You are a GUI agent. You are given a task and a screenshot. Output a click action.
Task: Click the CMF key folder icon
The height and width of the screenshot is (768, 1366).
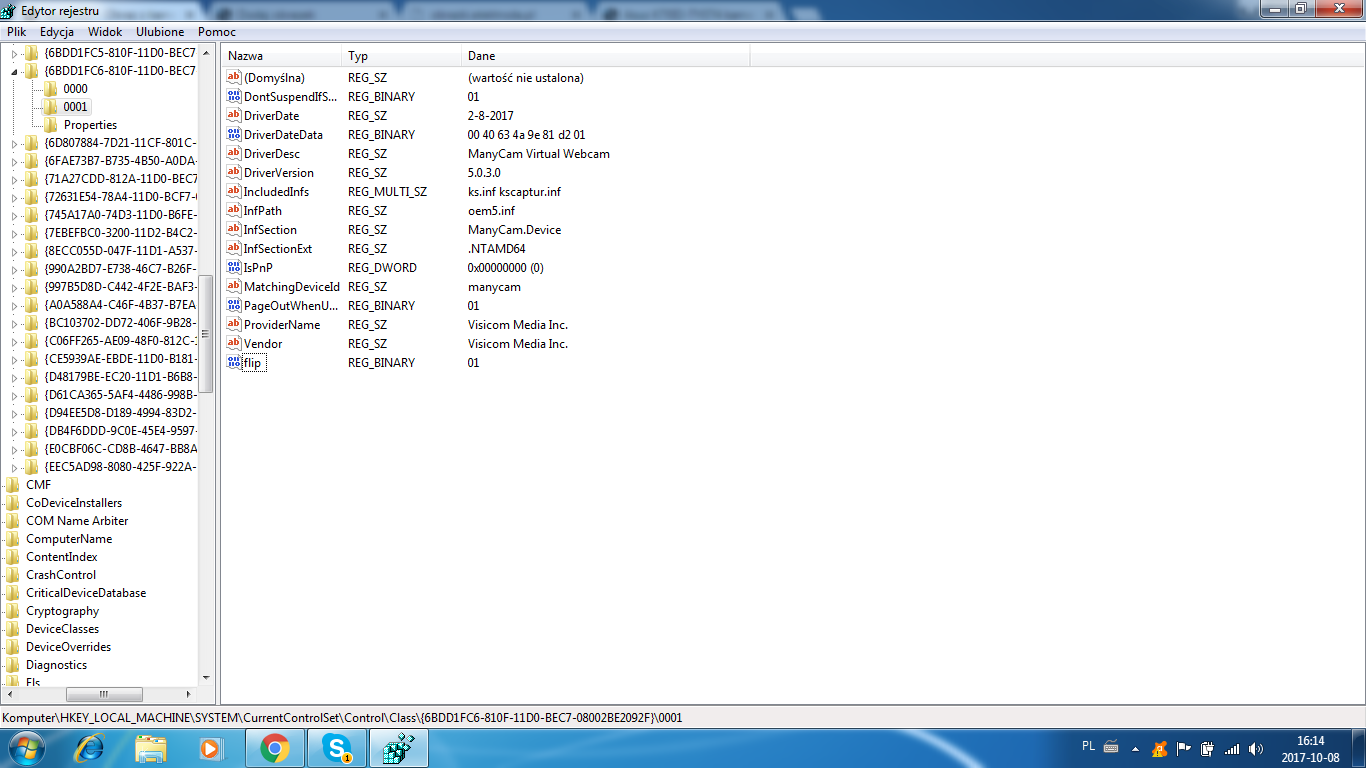tap(12, 485)
